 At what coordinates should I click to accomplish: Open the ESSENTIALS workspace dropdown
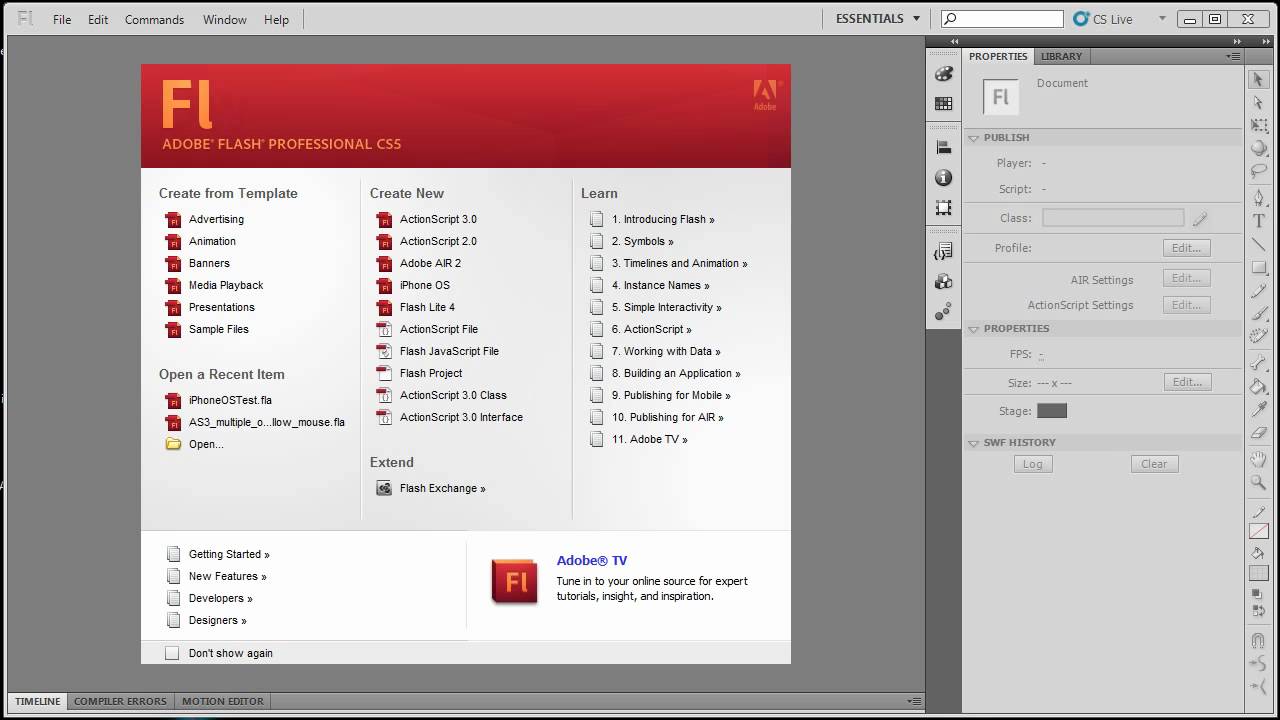877,18
